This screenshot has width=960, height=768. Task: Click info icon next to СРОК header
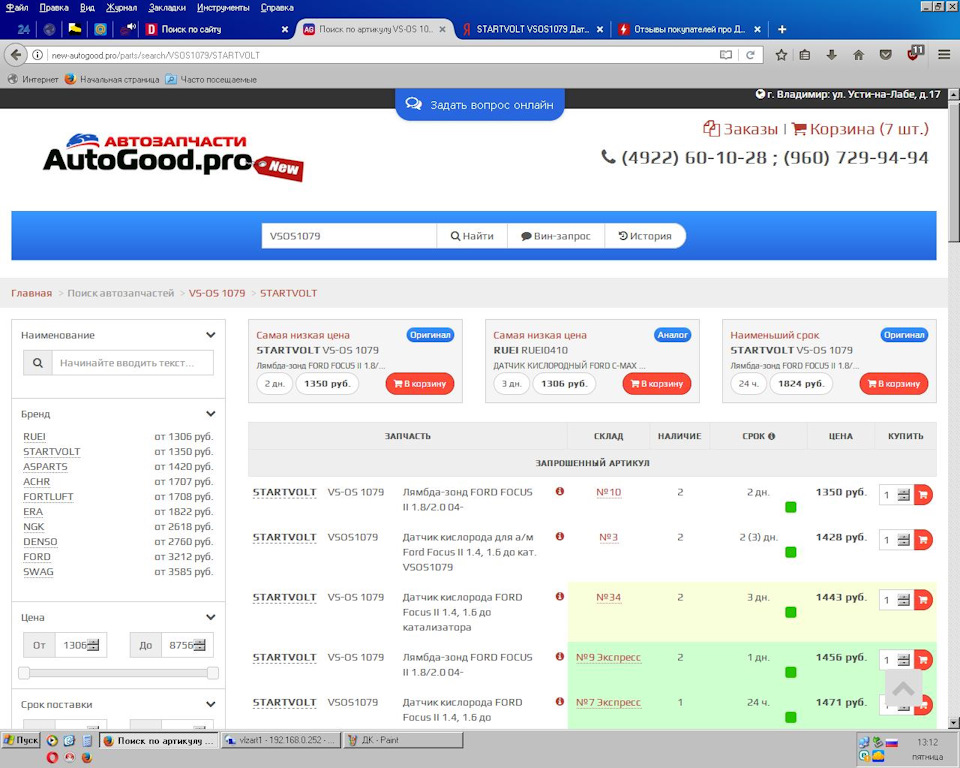tap(771, 436)
